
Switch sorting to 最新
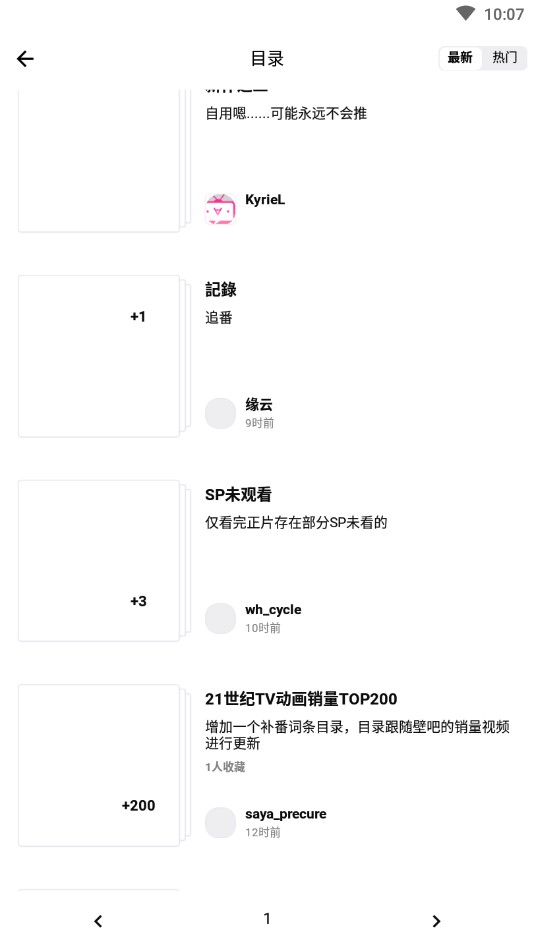point(460,58)
